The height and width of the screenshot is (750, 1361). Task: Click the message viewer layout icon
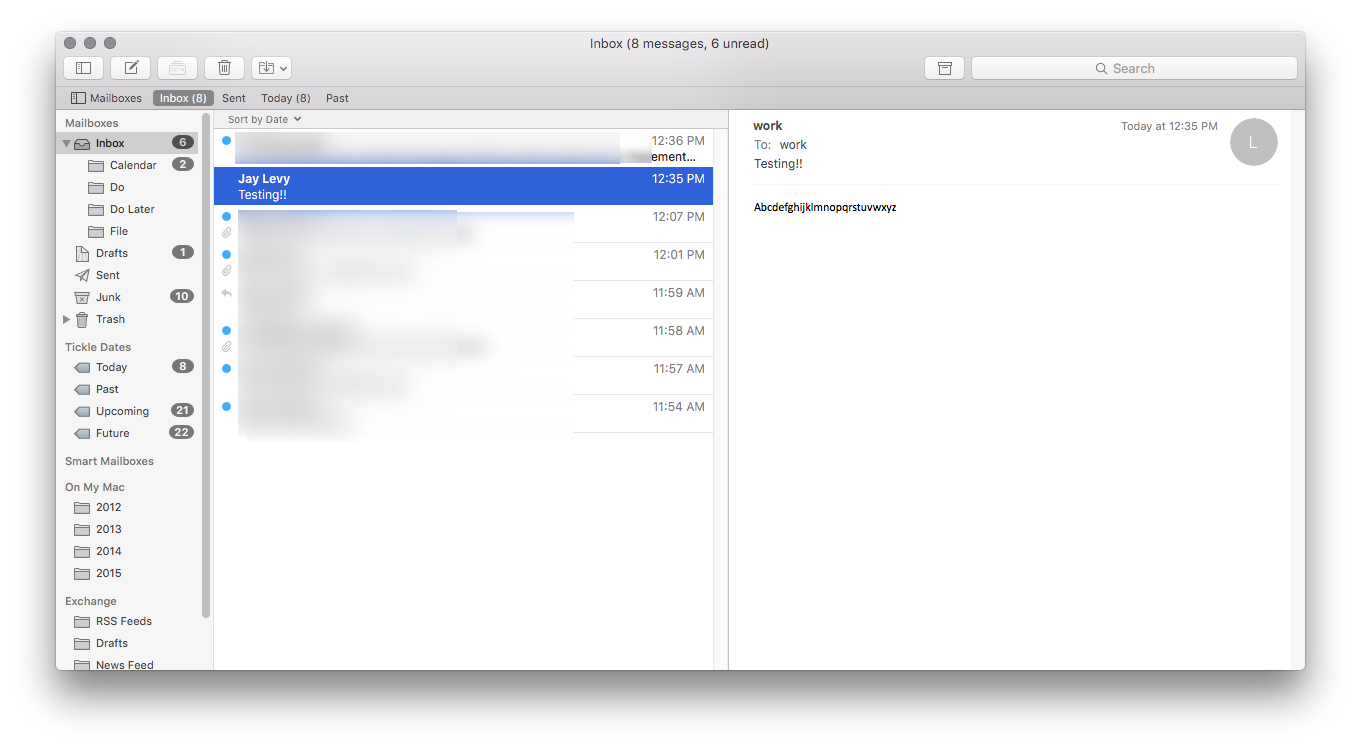83,67
